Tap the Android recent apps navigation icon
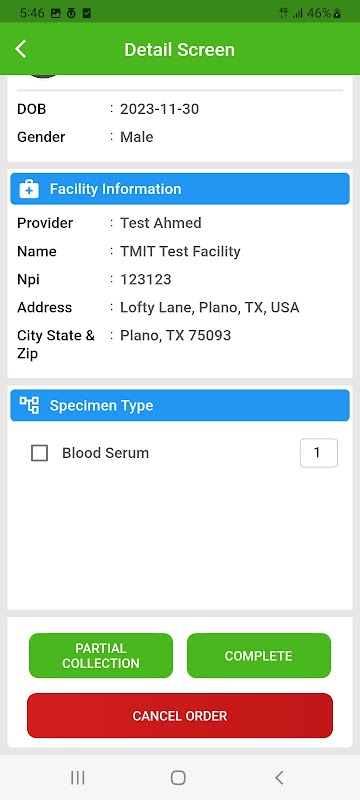 click(x=78, y=778)
